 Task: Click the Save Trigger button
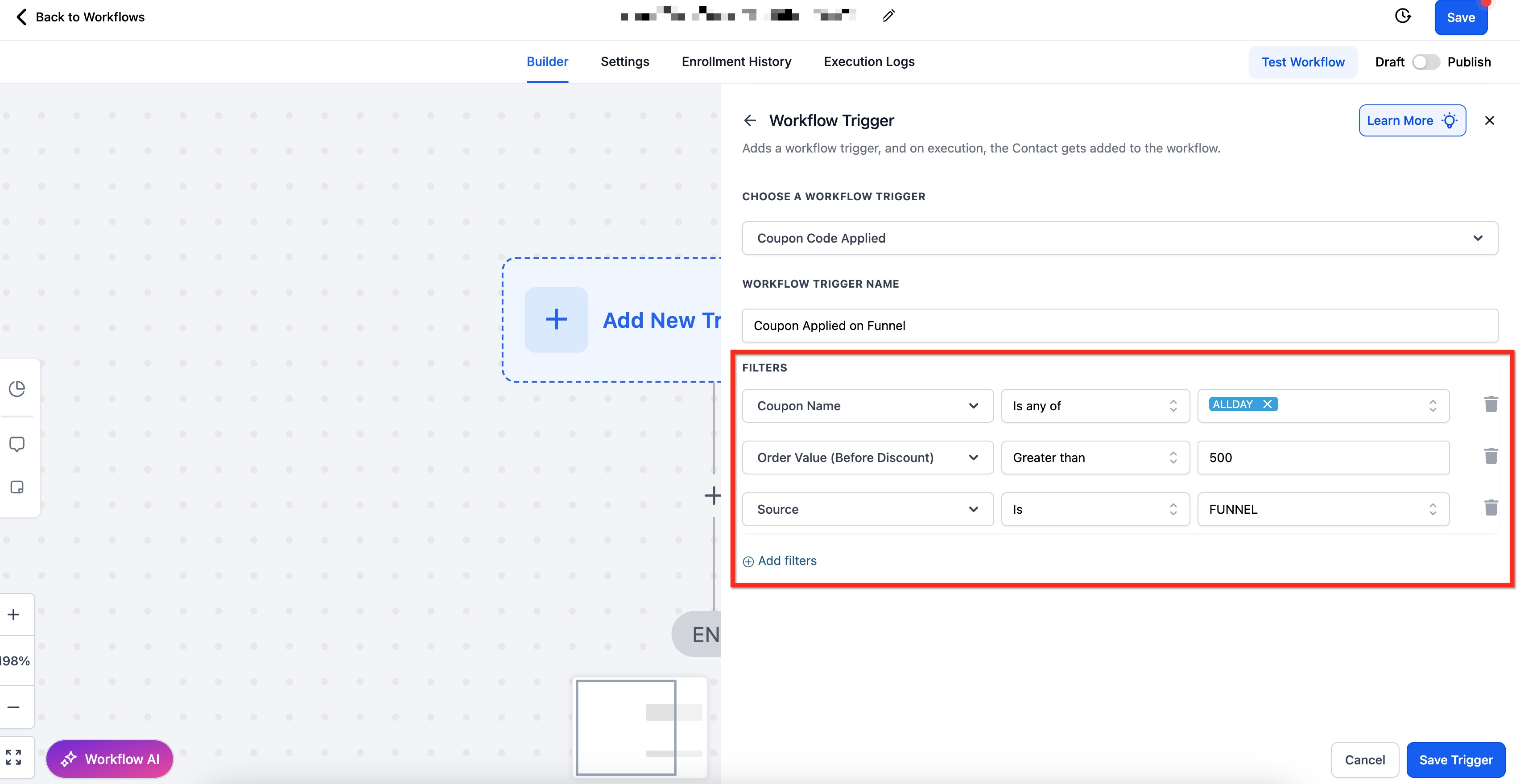pos(1455,760)
